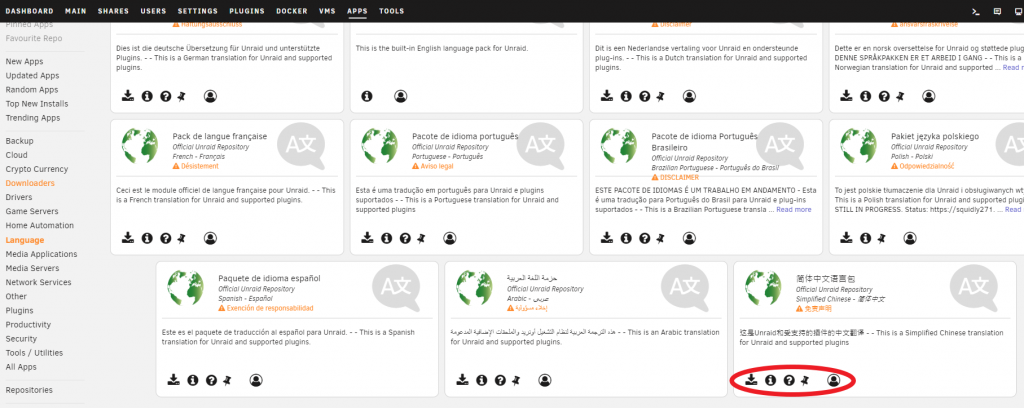Image resolution: width=1024 pixels, height=408 pixels.
Task: Install the Portuguese language pack via download icon
Action: point(368,238)
